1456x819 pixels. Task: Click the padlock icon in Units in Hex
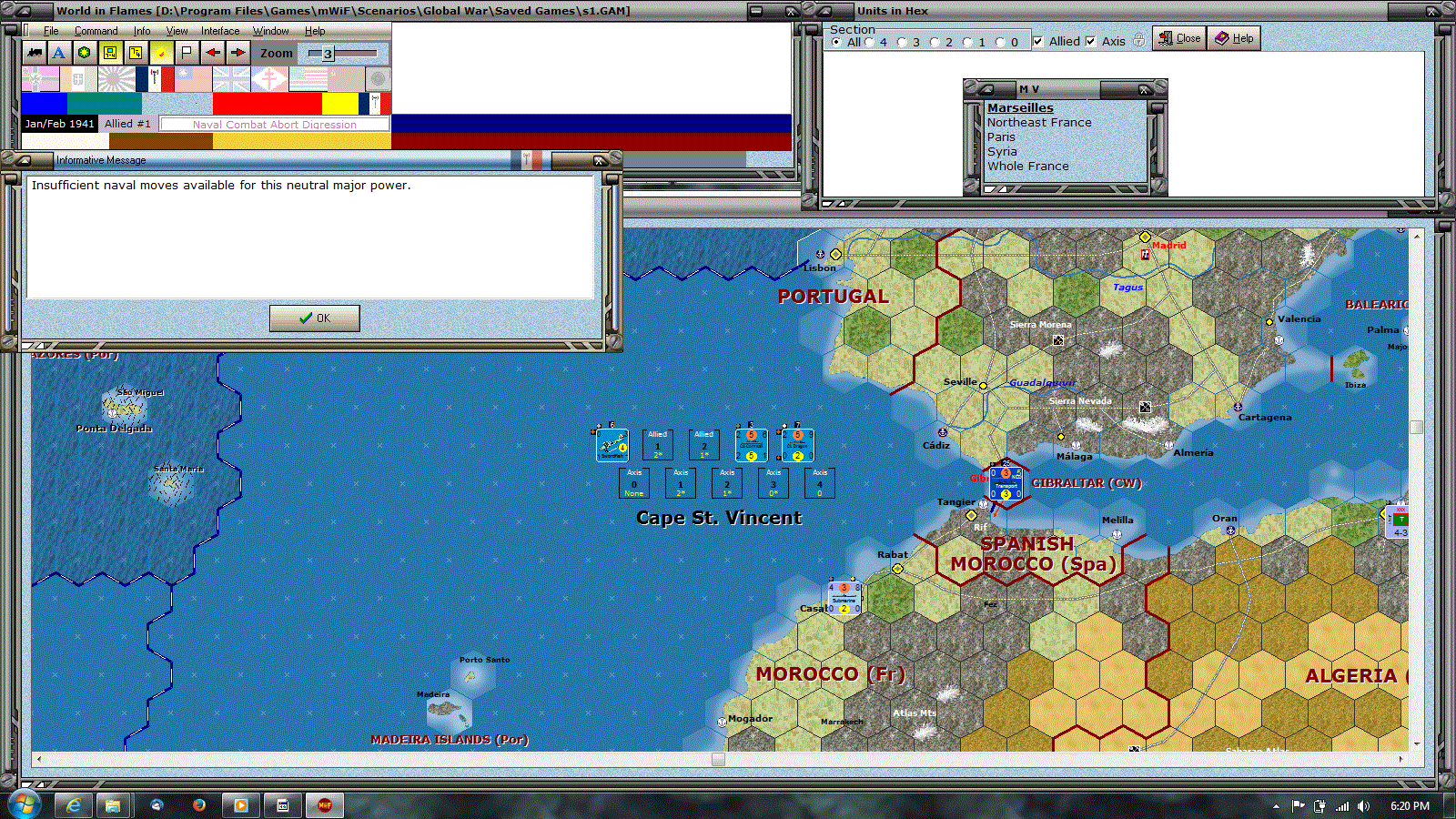coord(1138,41)
